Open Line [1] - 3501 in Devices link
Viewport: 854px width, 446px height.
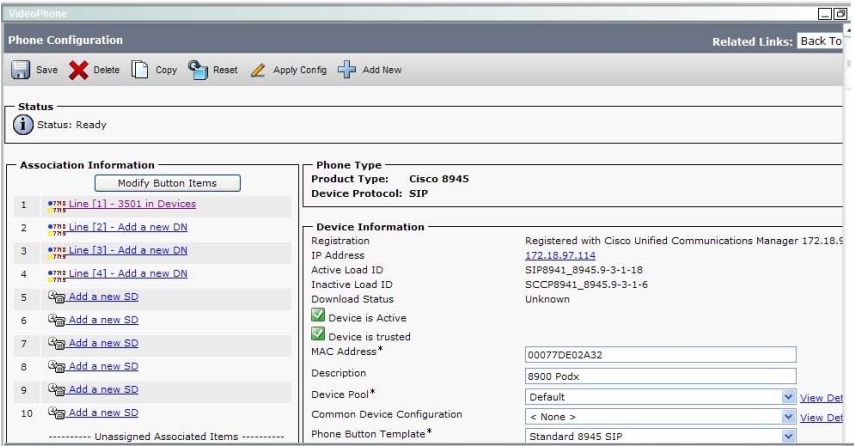coord(132,204)
